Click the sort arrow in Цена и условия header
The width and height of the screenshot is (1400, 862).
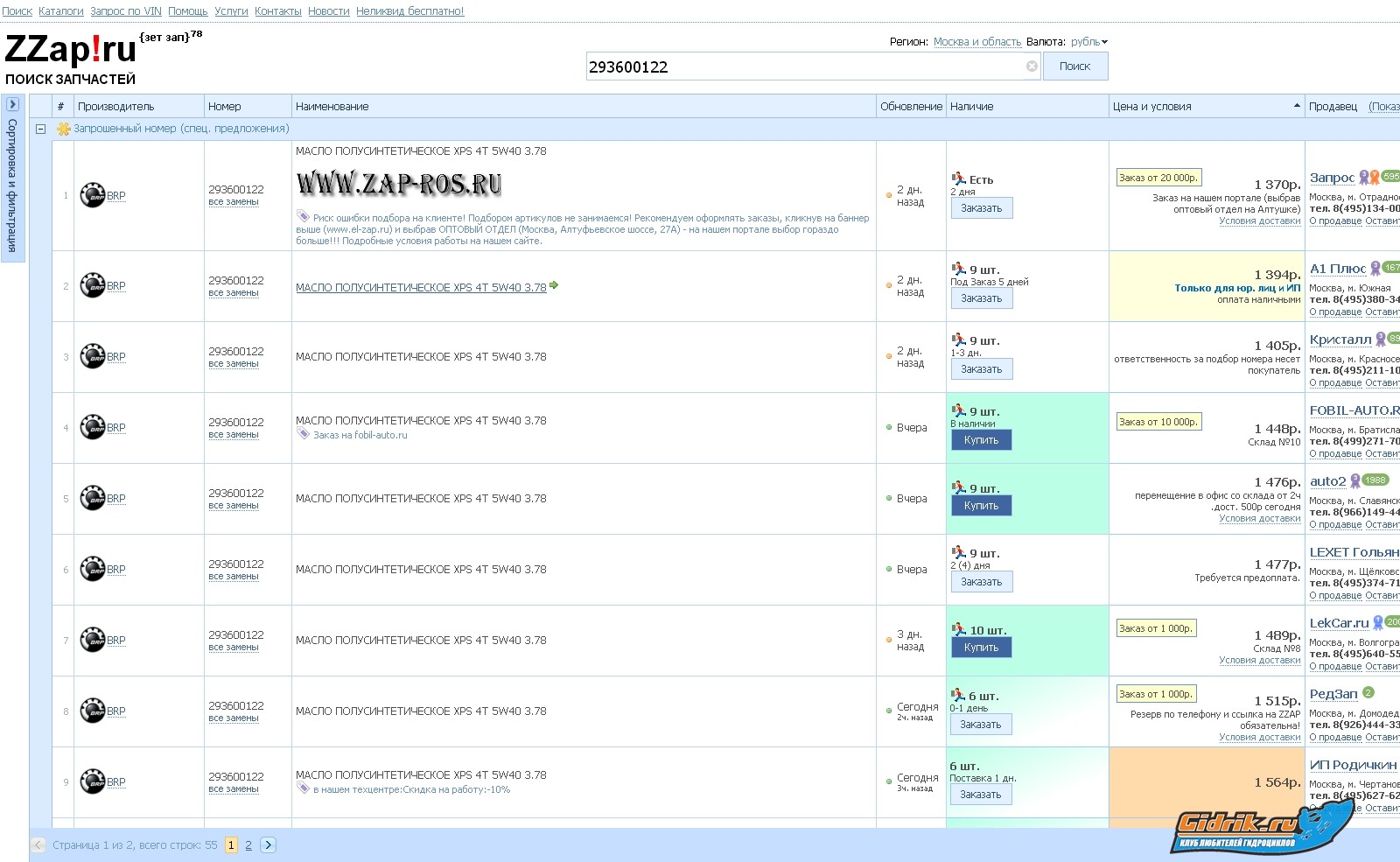click(1296, 106)
